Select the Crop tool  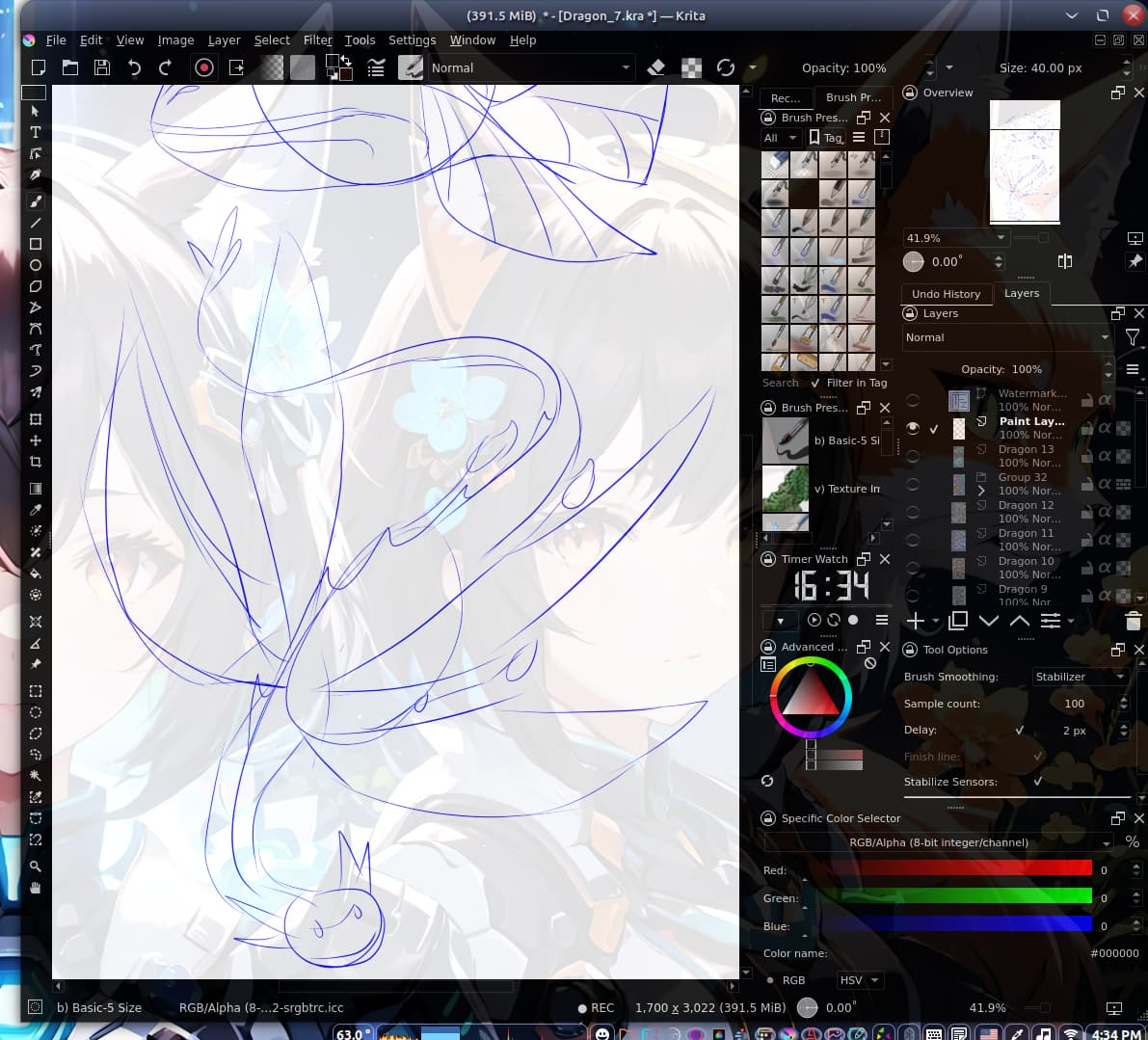tap(35, 462)
